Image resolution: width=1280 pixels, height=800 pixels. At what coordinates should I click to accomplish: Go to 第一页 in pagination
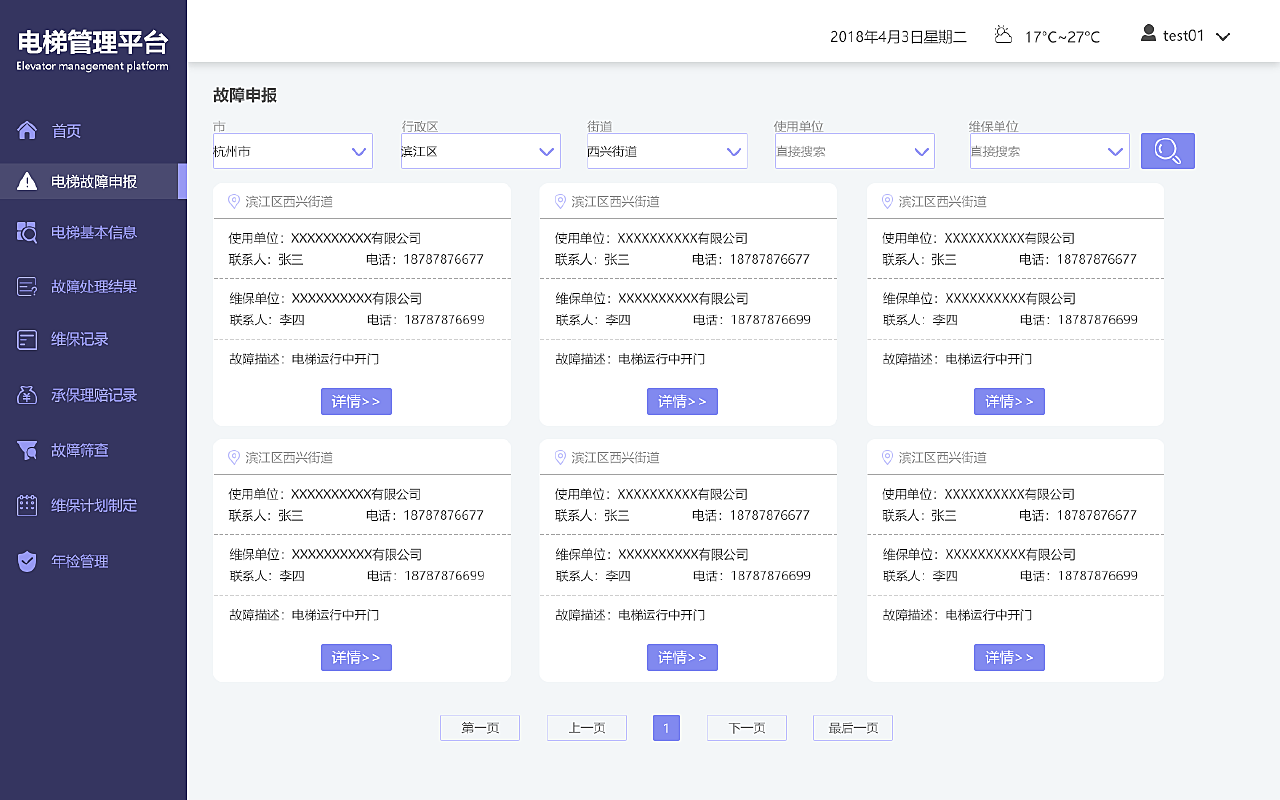pos(480,728)
